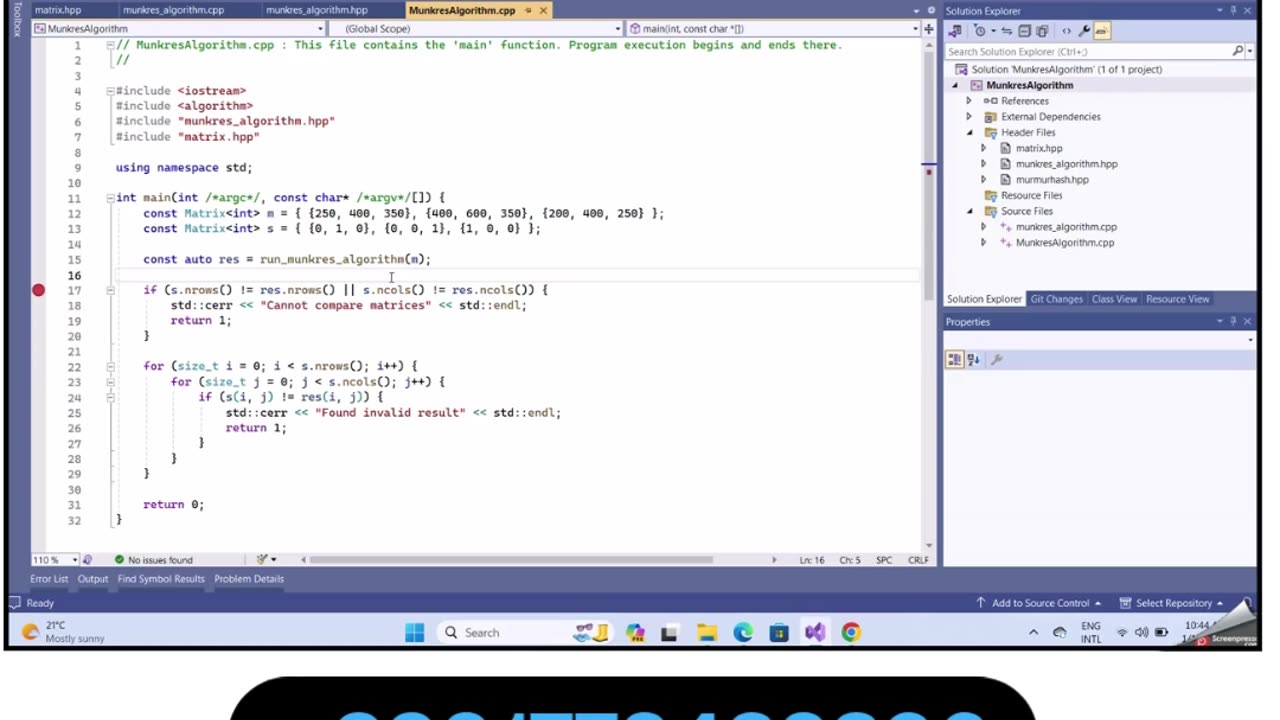Click the pin icon on Solution Explorer panel

coord(1233,11)
